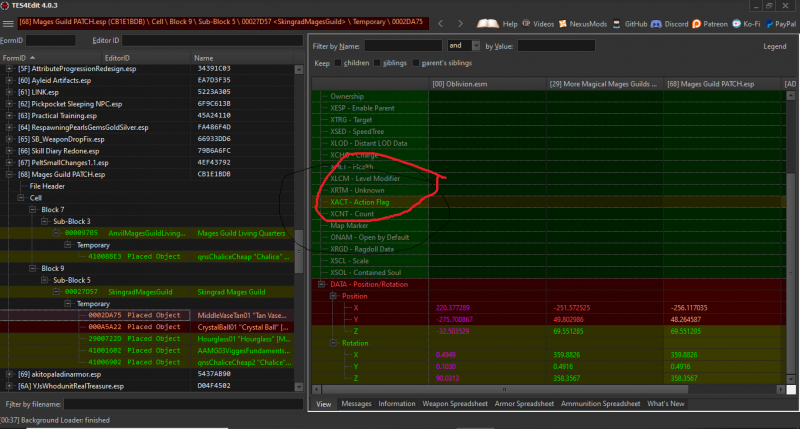Focus the Editor ID input field
The height and width of the screenshot is (429, 800).
click(212, 40)
